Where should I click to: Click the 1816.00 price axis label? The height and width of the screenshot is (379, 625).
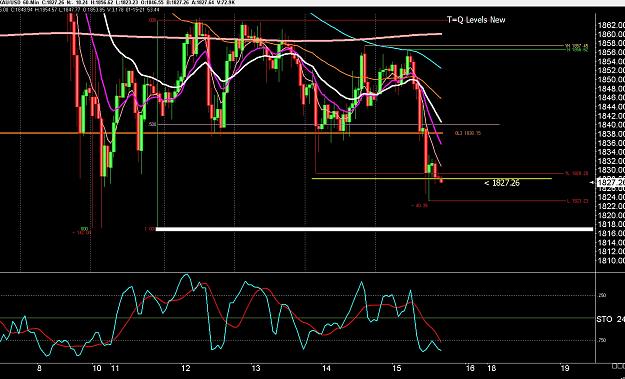tap(611, 233)
